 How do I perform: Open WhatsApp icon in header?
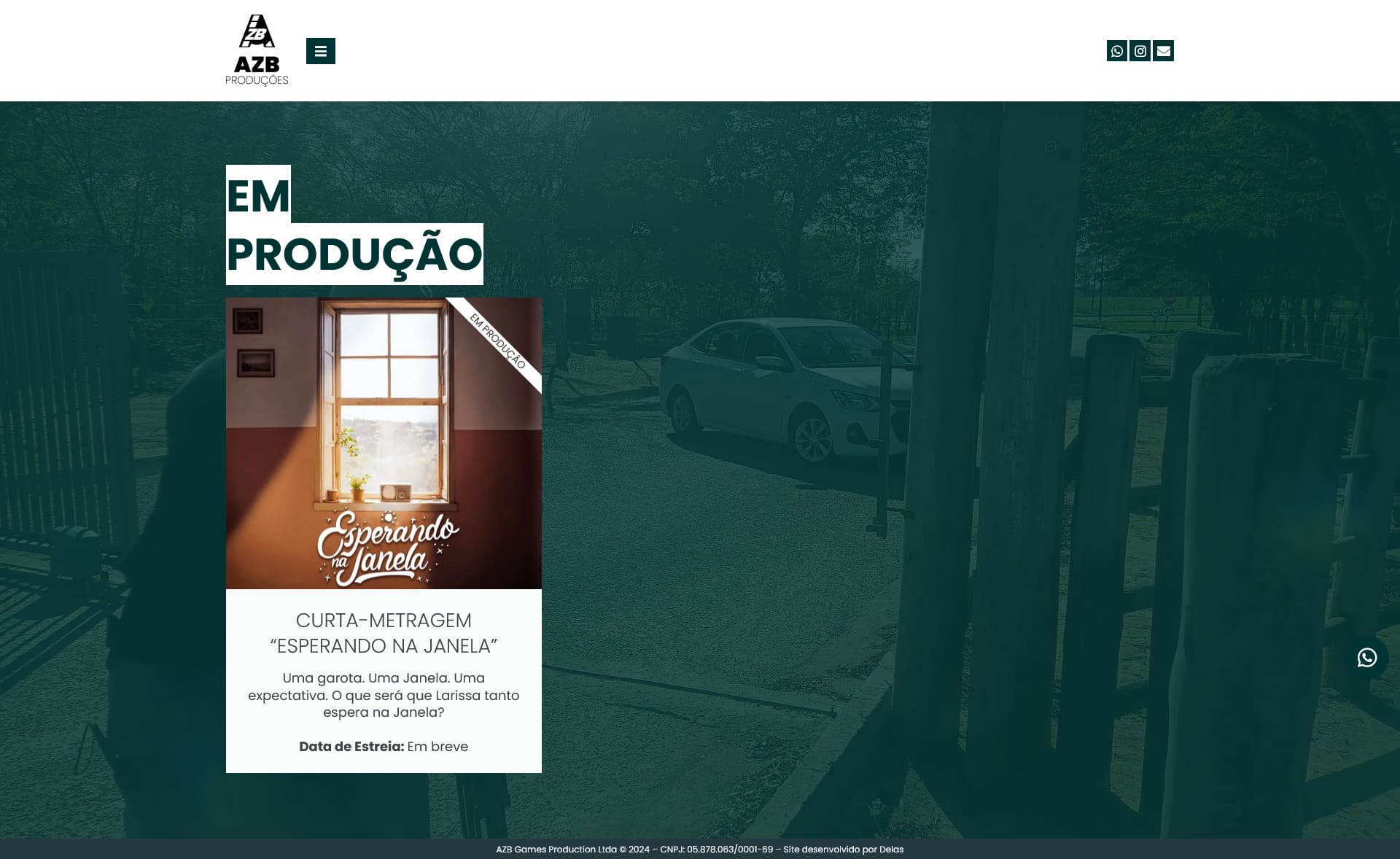(1116, 51)
